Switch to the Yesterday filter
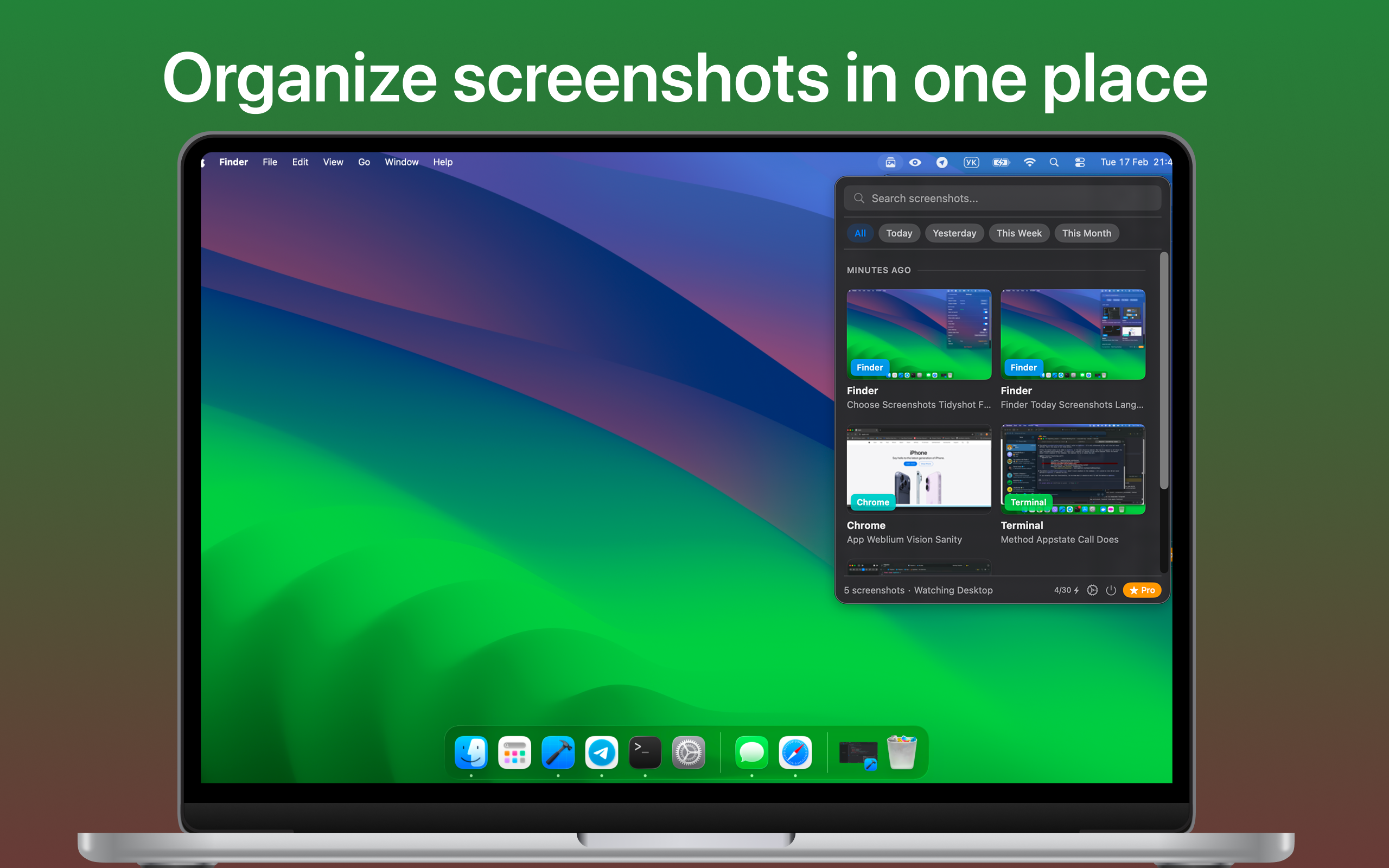The width and height of the screenshot is (1389, 868). [x=954, y=233]
